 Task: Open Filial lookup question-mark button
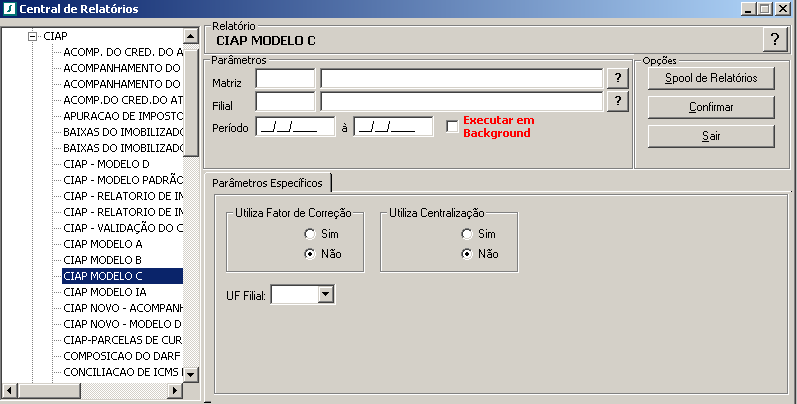(618, 101)
